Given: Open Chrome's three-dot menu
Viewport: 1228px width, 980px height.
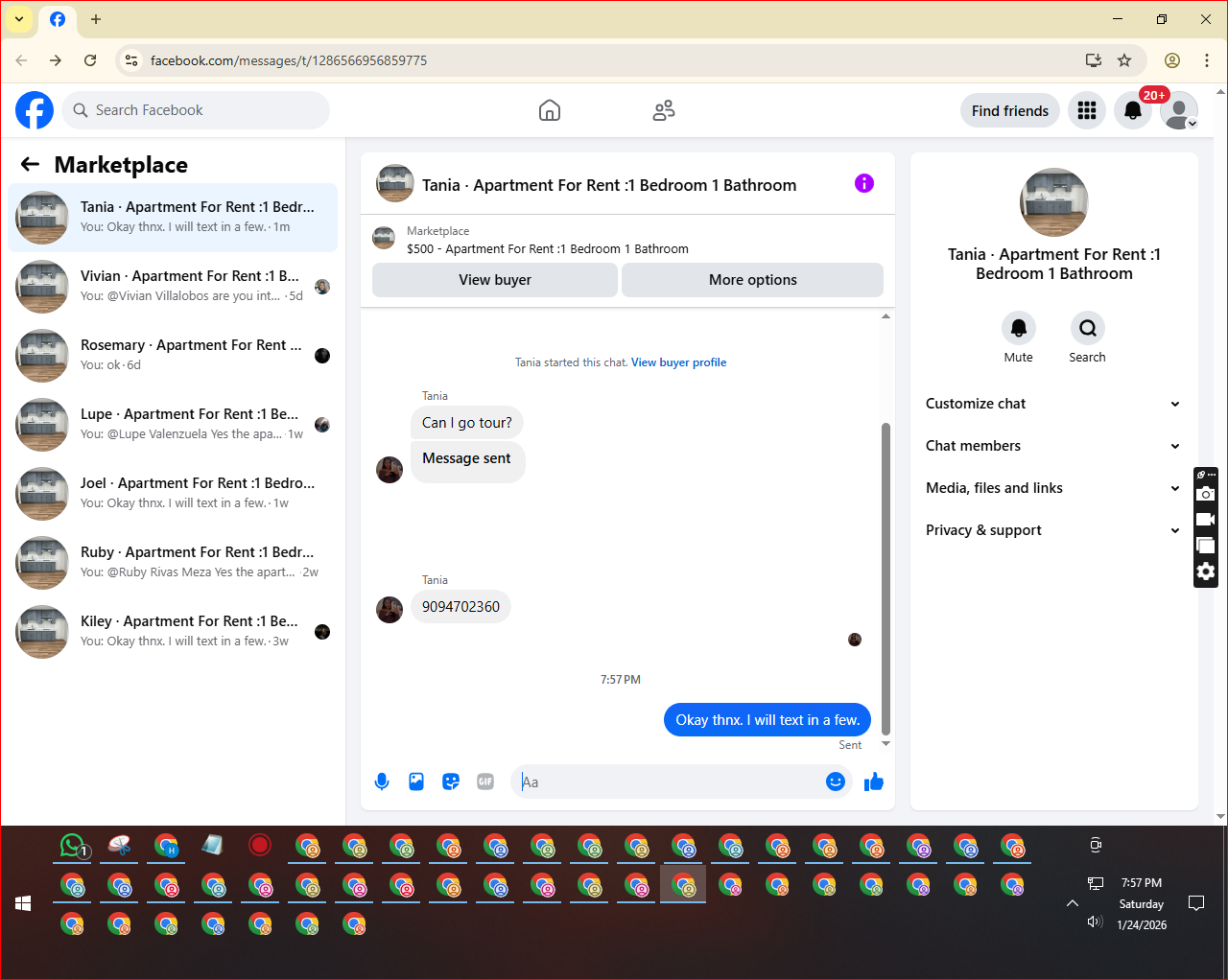Looking at the screenshot, I should [x=1207, y=60].
